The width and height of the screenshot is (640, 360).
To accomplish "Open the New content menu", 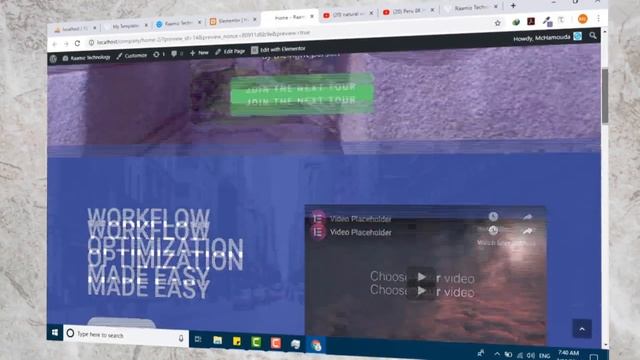I will click(199, 53).
